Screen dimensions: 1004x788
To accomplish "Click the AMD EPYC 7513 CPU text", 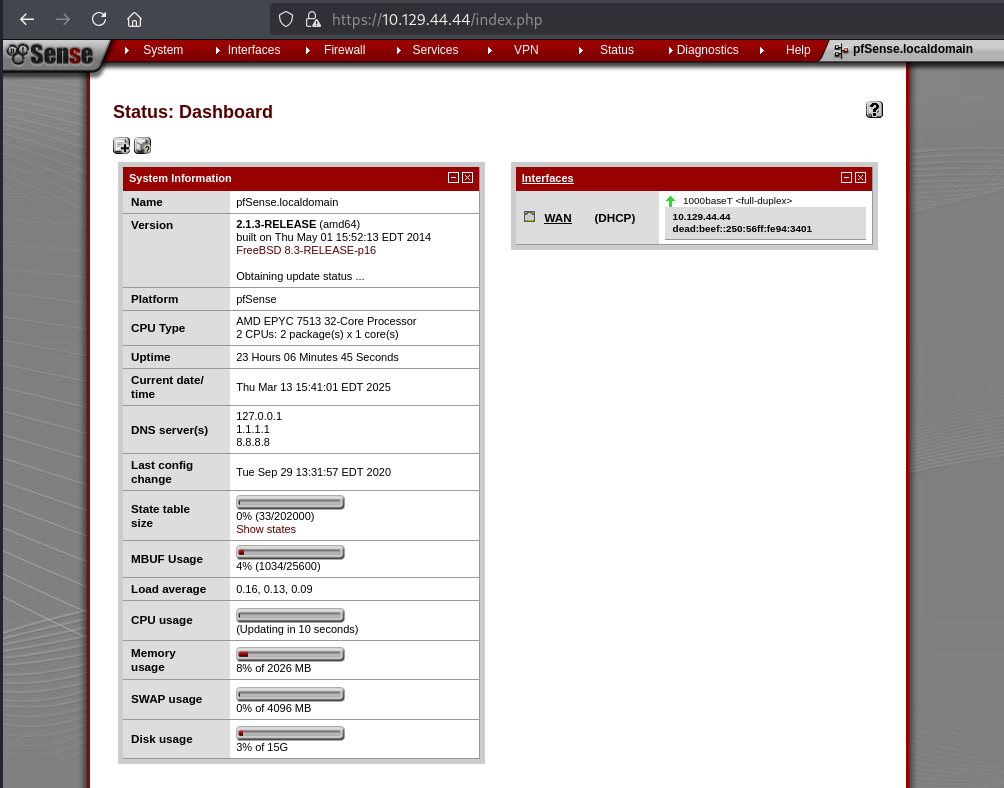I will coord(326,321).
